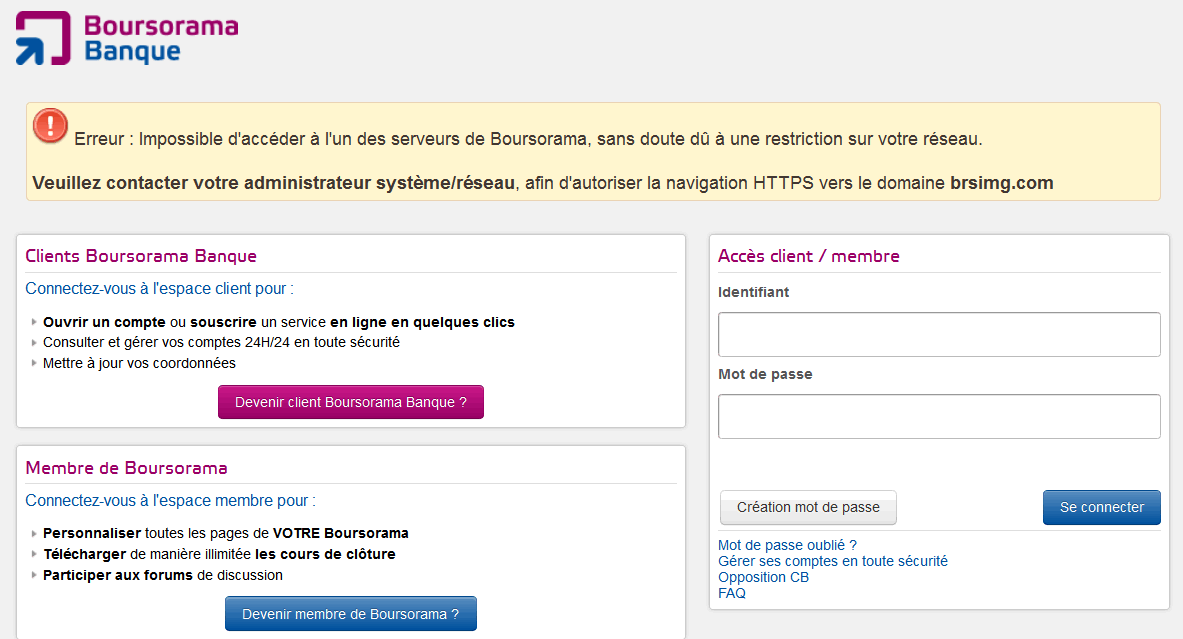
Task: Follow the 'Opposition CB' link
Action: (x=763, y=577)
